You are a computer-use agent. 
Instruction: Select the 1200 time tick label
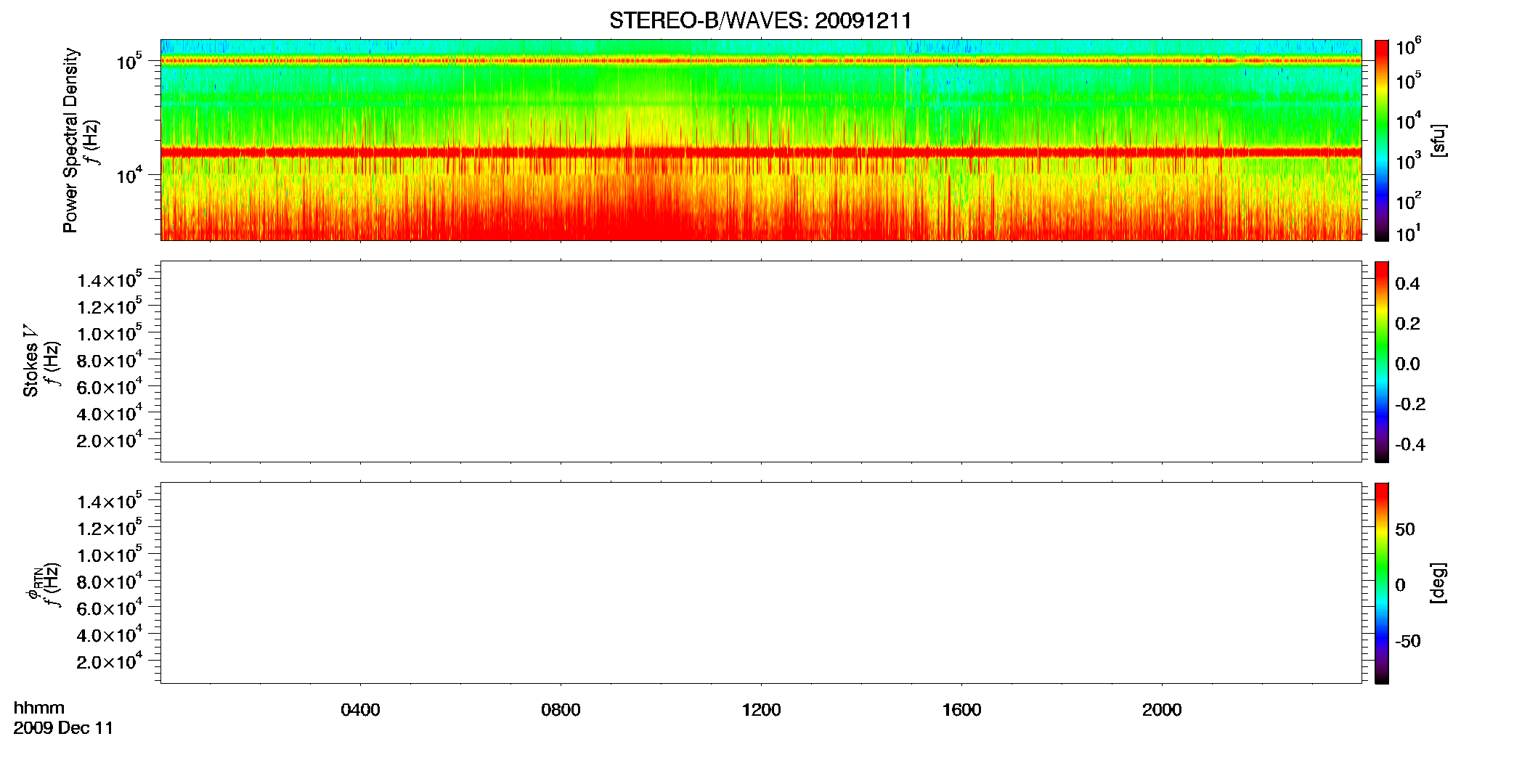(x=761, y=710)
